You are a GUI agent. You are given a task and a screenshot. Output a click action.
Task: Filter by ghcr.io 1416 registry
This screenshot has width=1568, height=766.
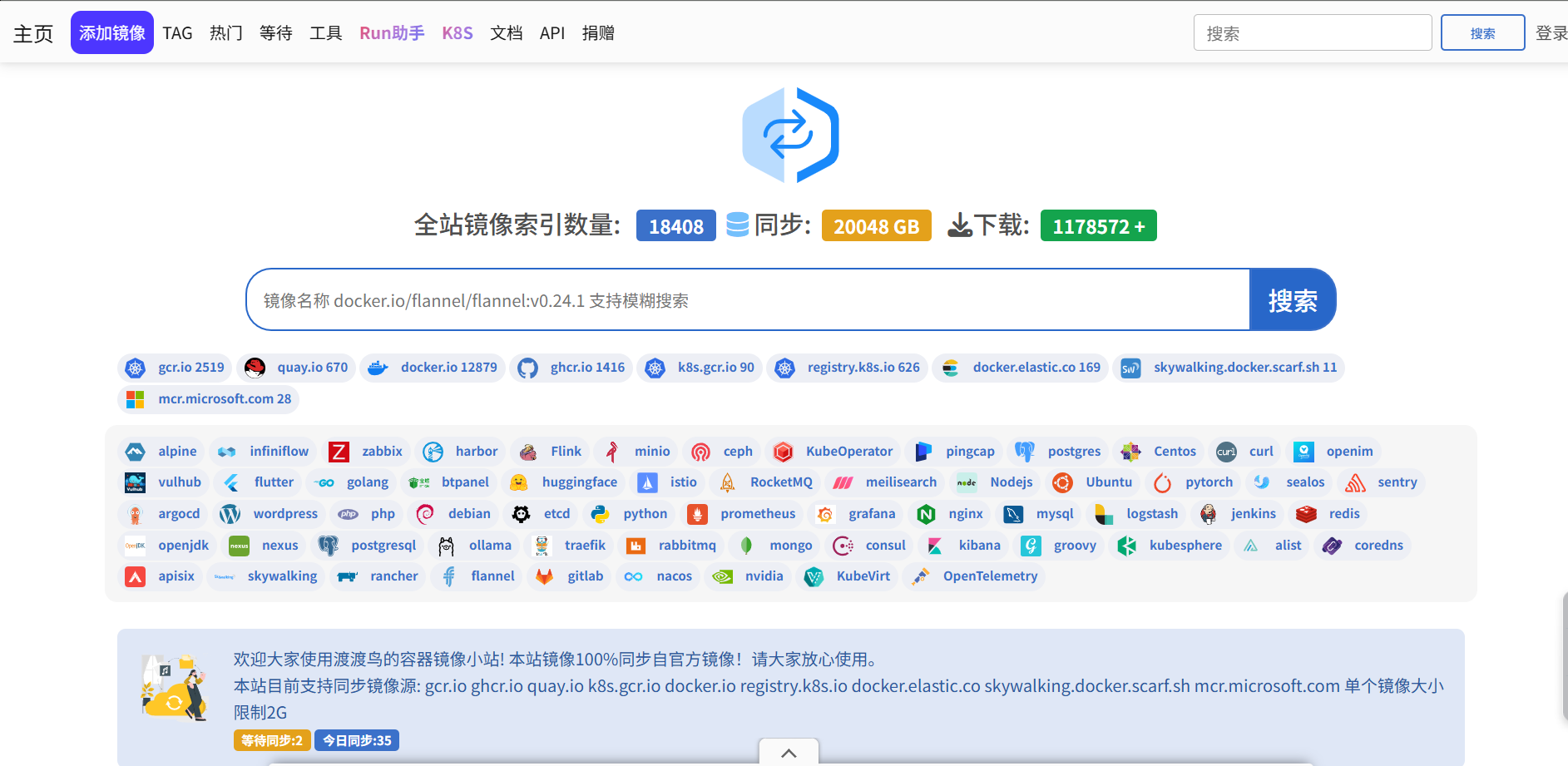(x=571, y=368)
